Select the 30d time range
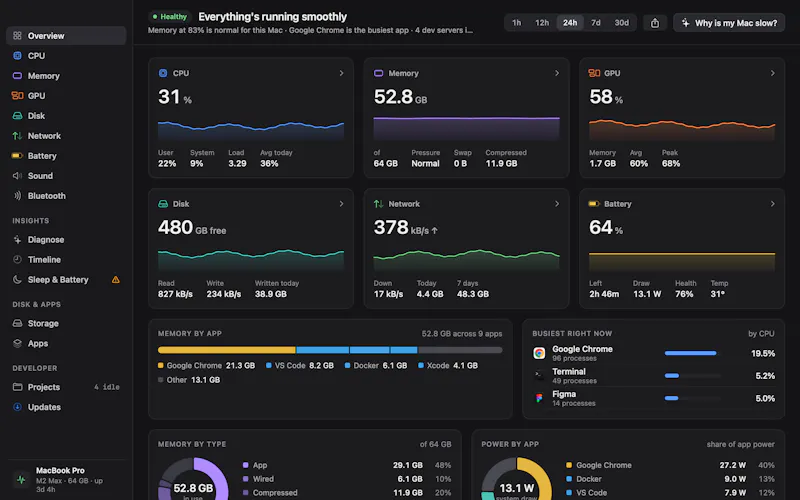Image resolution: width=800 pixels, height=500 pixels. click(x=621, y=23)
